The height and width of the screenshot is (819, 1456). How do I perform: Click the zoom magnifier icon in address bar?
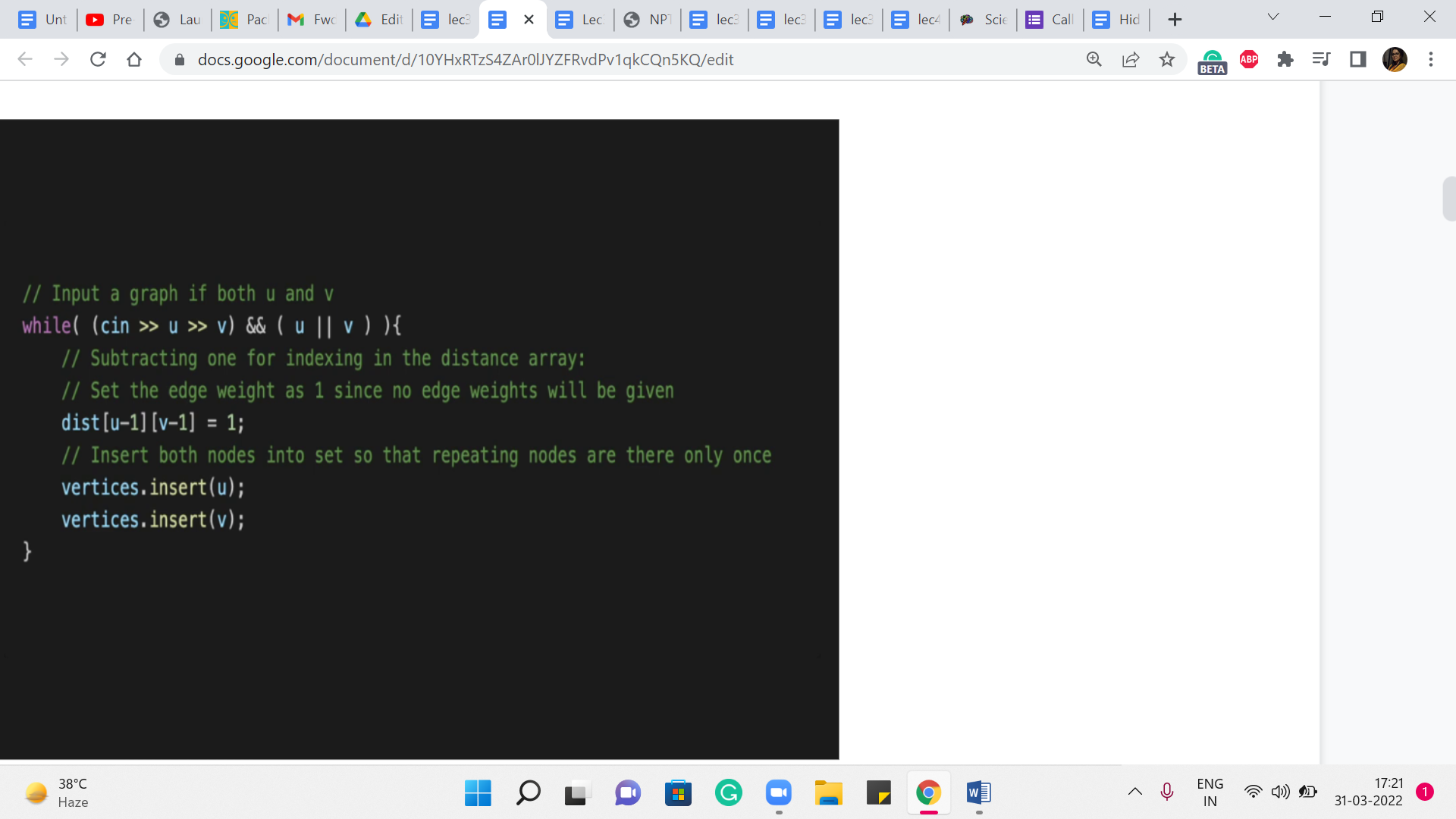tap(1094, 59)
